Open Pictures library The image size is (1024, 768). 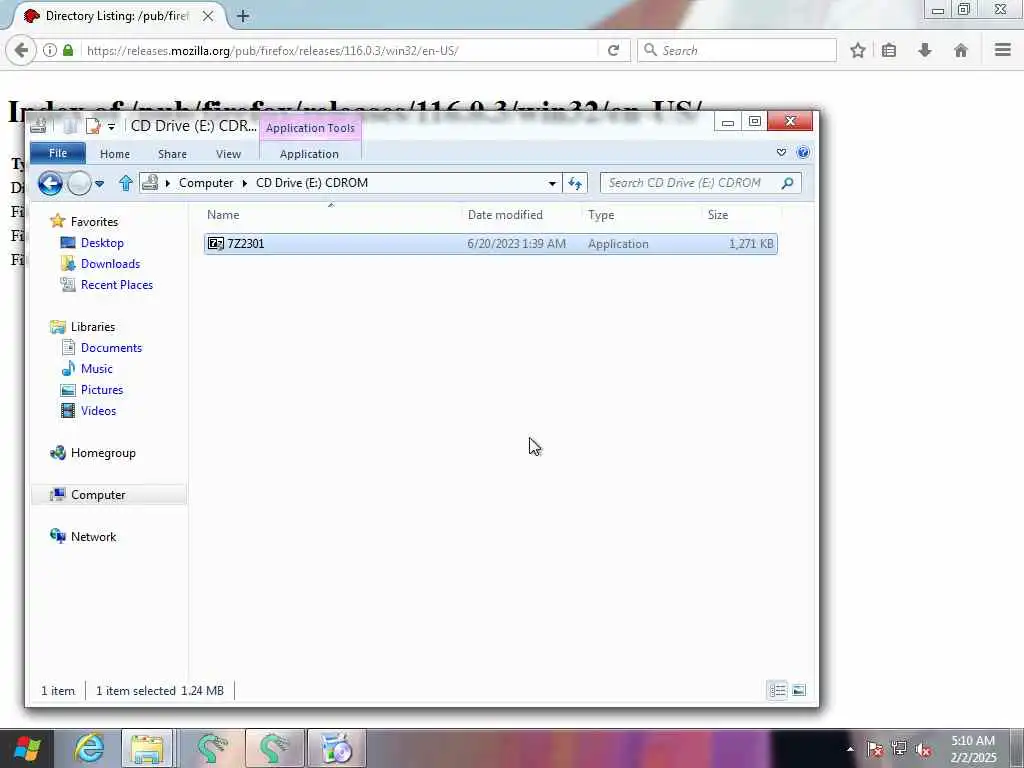point(102,390)
